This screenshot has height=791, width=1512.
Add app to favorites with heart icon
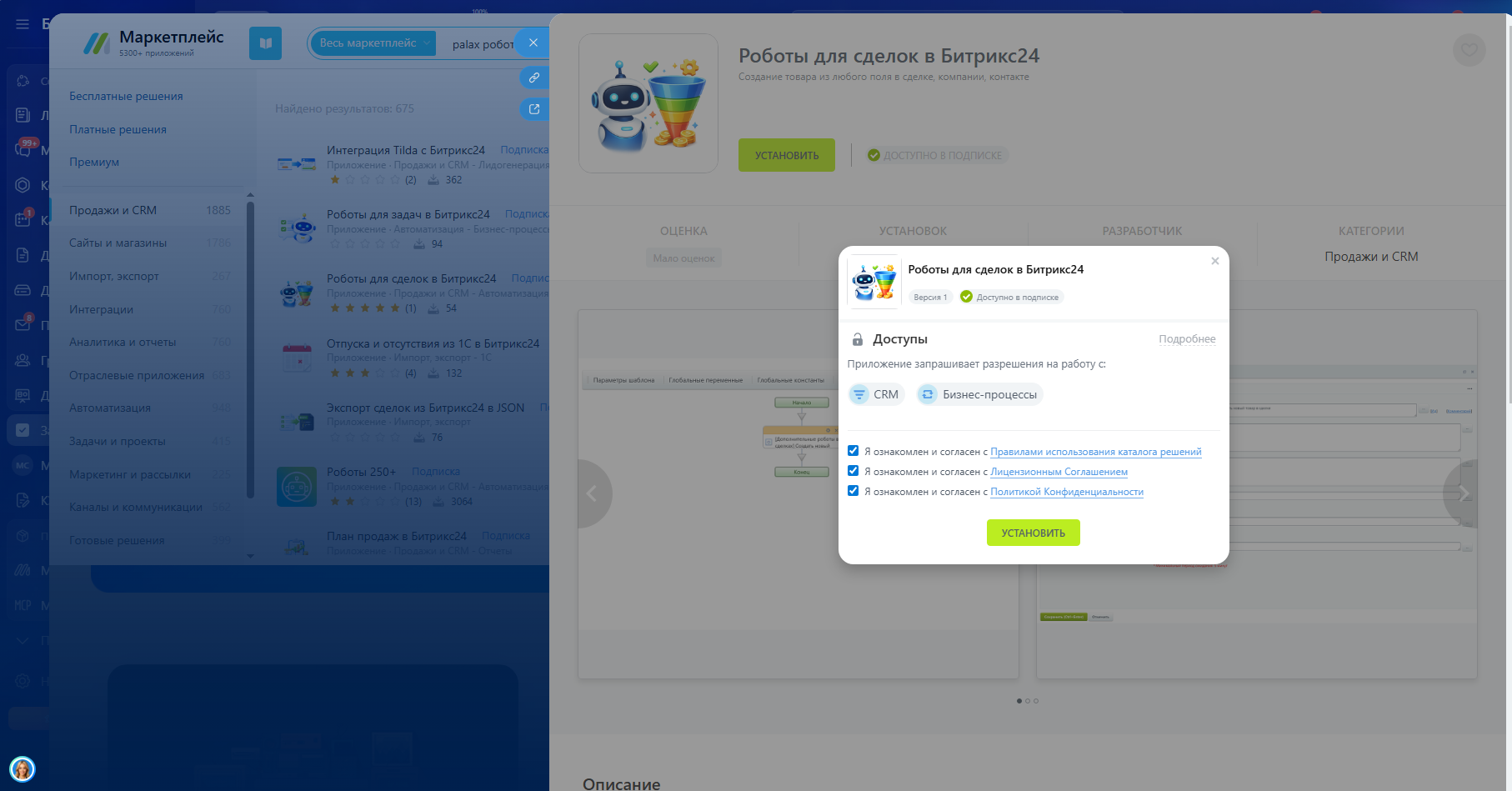pyautogui.click(x=1469, y=50)
